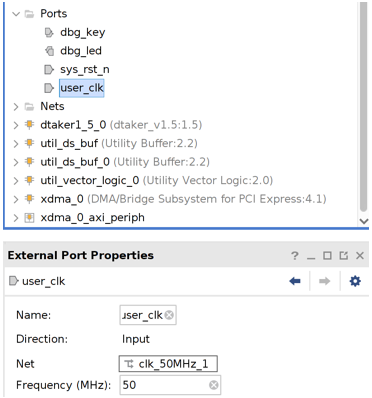Screen dimensions: 372x398
Task: Expand the util_vector_logic_0 node chevron
Action: click(16, 181)
